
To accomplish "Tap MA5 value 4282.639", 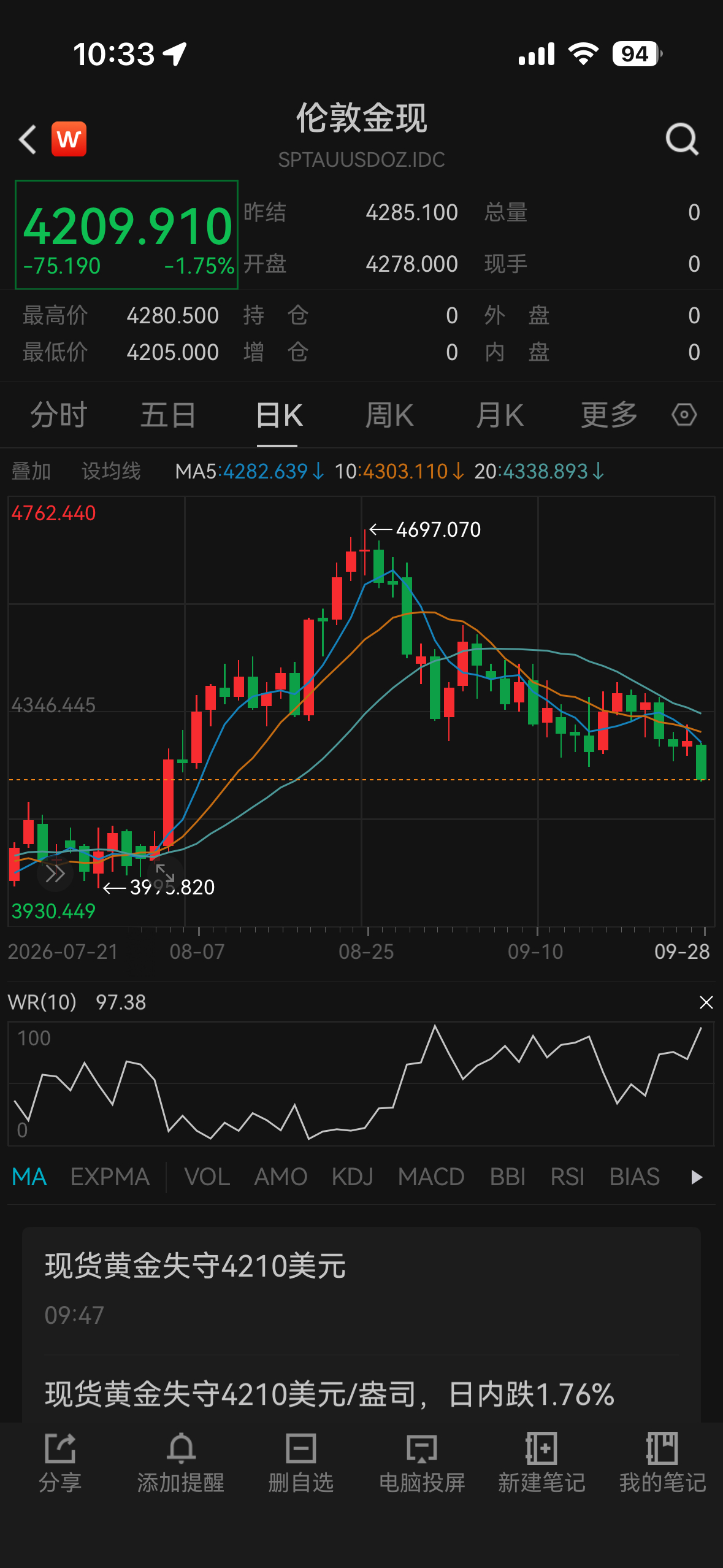I will pos(266,471).
